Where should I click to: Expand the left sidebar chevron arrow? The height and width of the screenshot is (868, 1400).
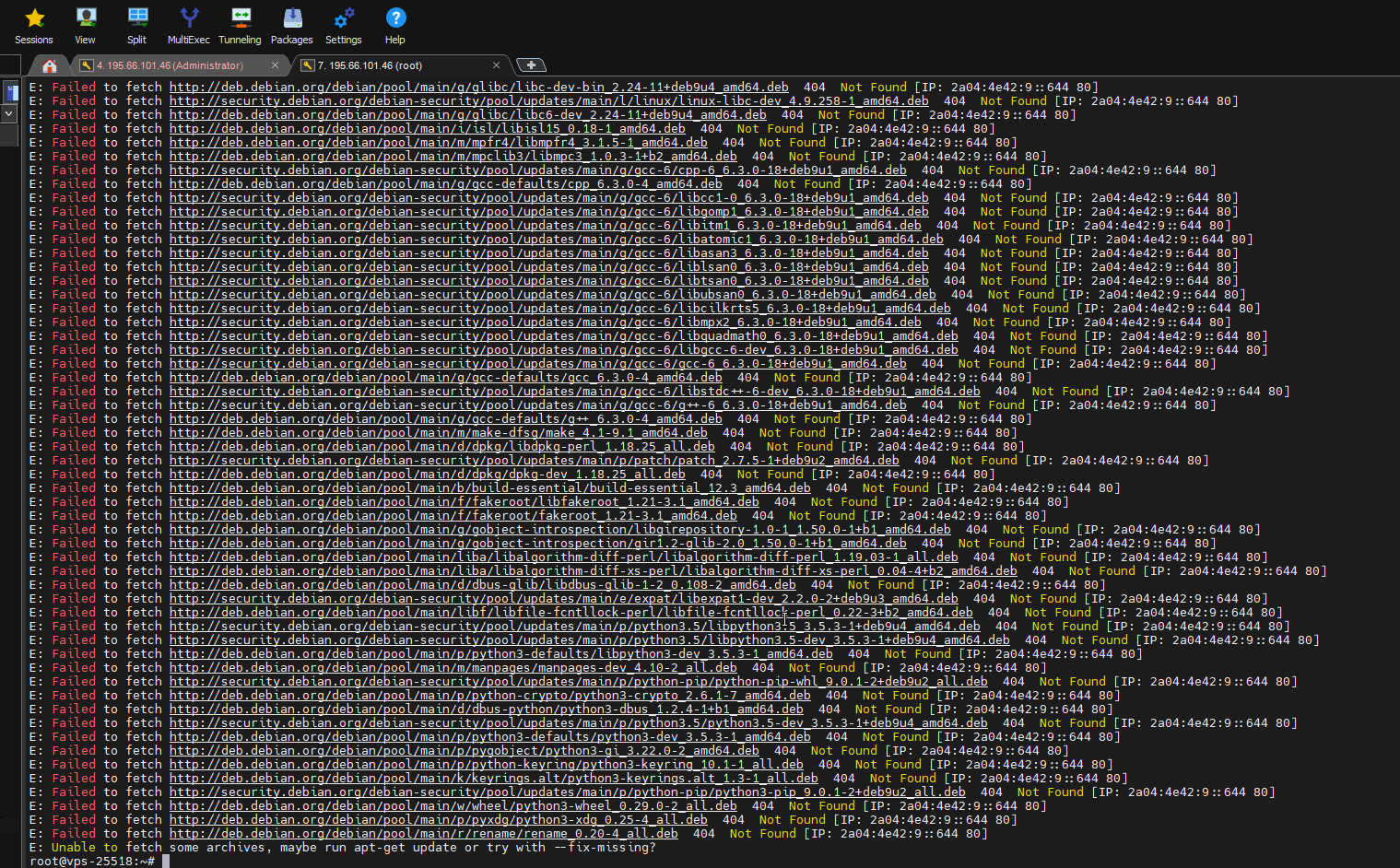point(9,113)
